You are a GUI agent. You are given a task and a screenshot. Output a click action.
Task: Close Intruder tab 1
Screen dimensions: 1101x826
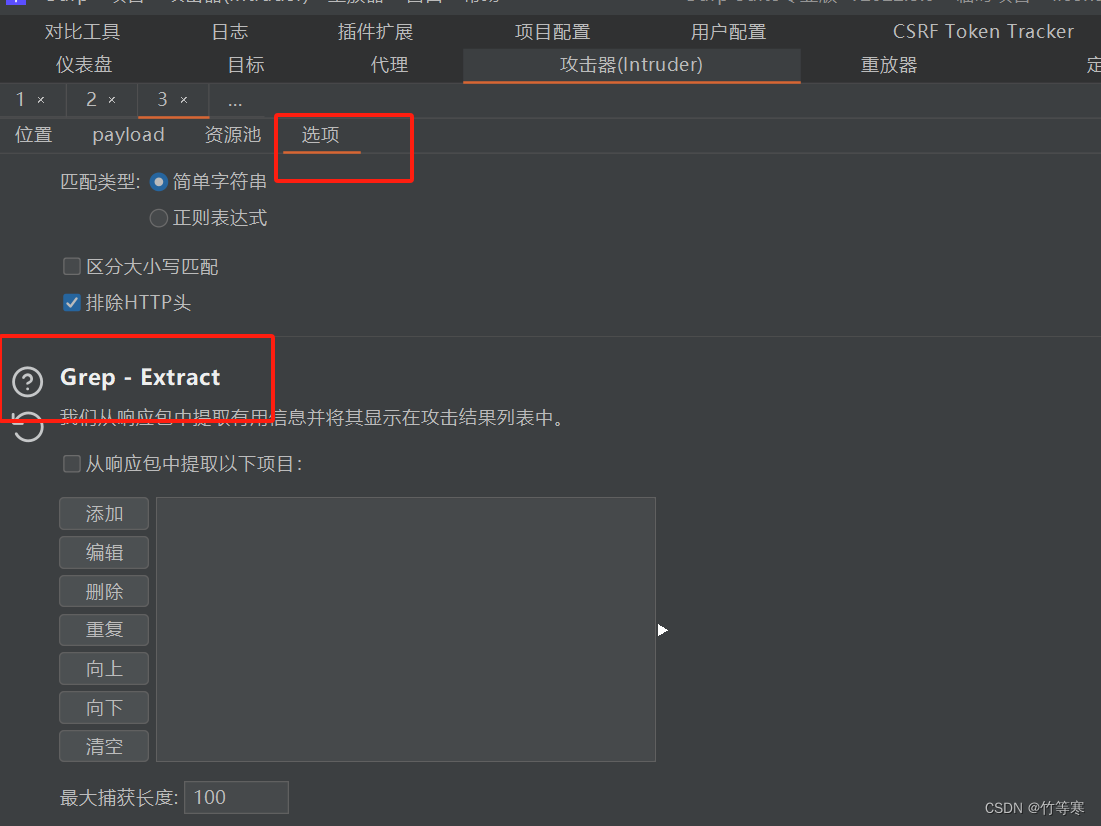41,100
